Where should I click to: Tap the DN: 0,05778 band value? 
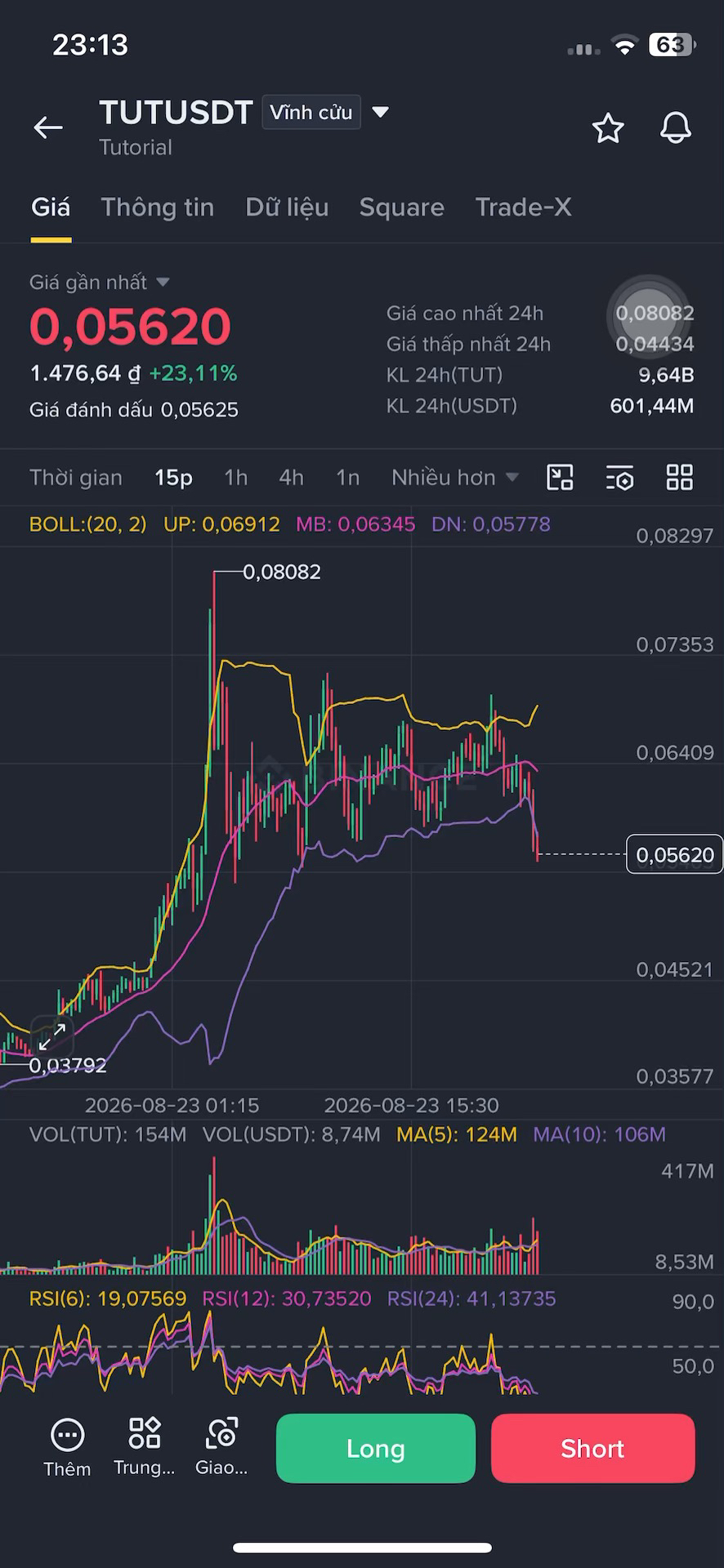coord(491,524)
